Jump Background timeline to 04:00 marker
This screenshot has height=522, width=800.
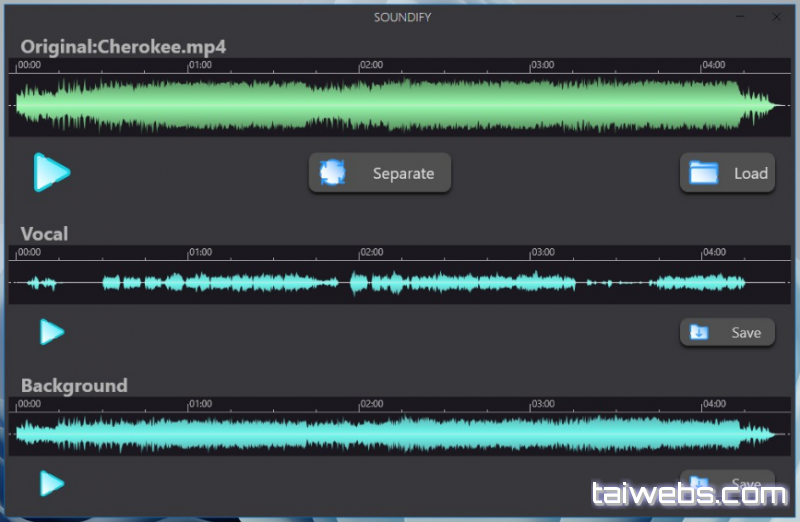pyautogui.click(x=713, y=404)
